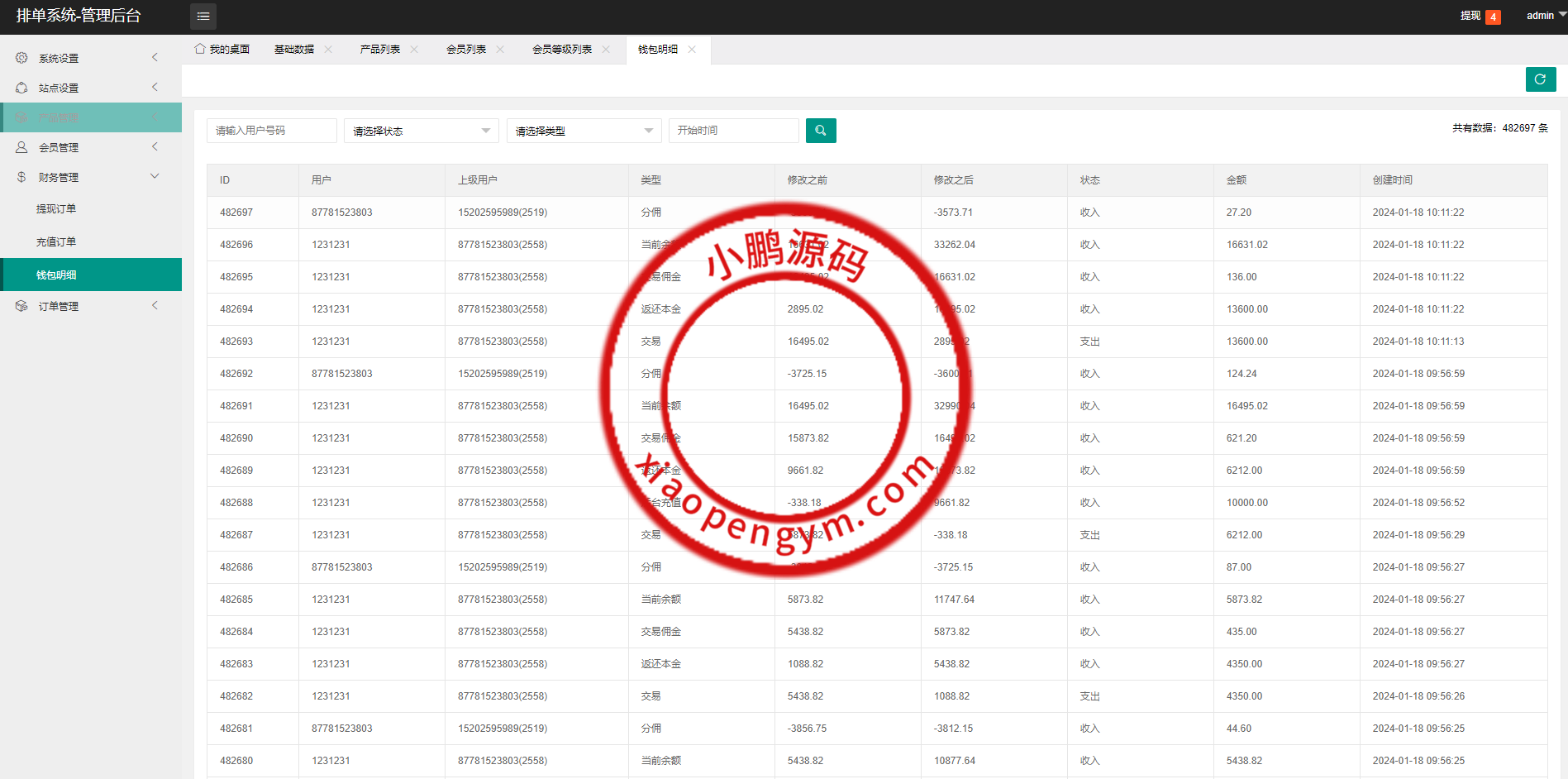The image size is (1568, 779).
Task: Click the 订单管理 sidebar icon
Action: point(21,306)
